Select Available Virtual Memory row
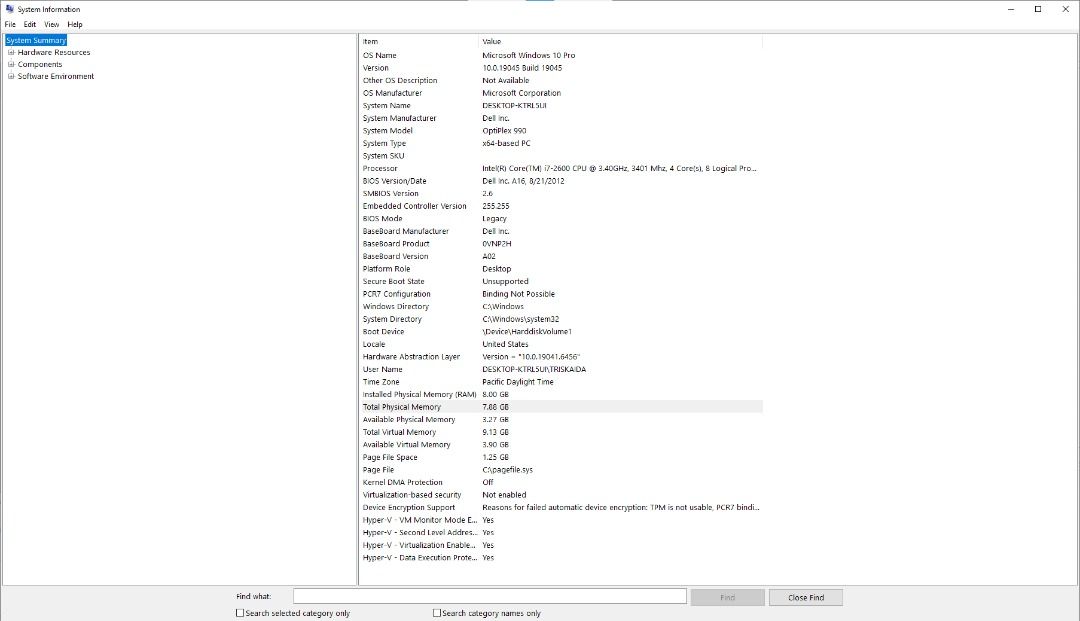 tap(561, 445)
